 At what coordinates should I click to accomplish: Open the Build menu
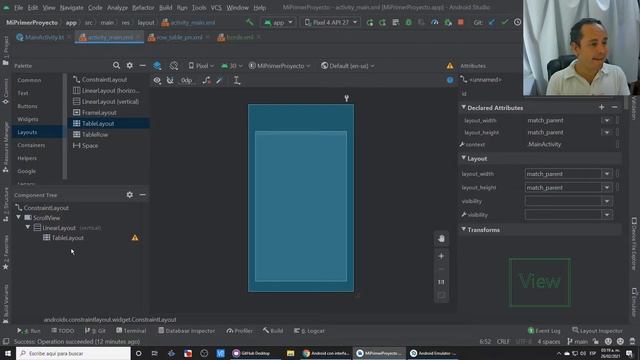165,7
